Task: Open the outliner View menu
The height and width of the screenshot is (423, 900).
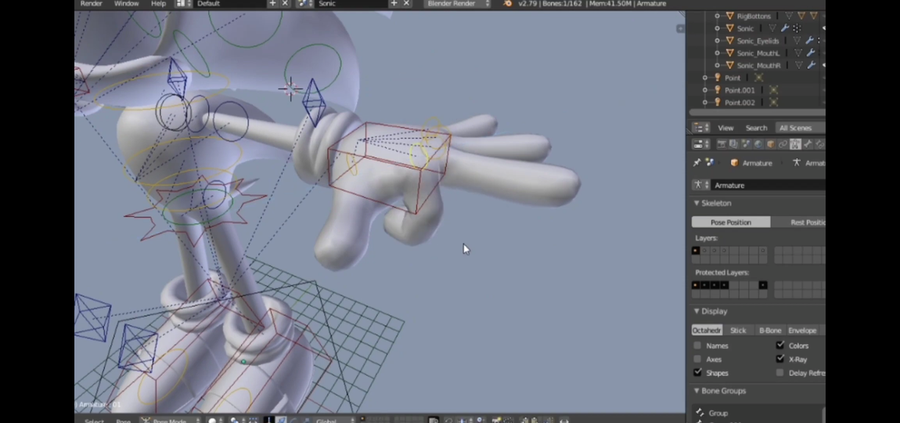Action: 726,128
